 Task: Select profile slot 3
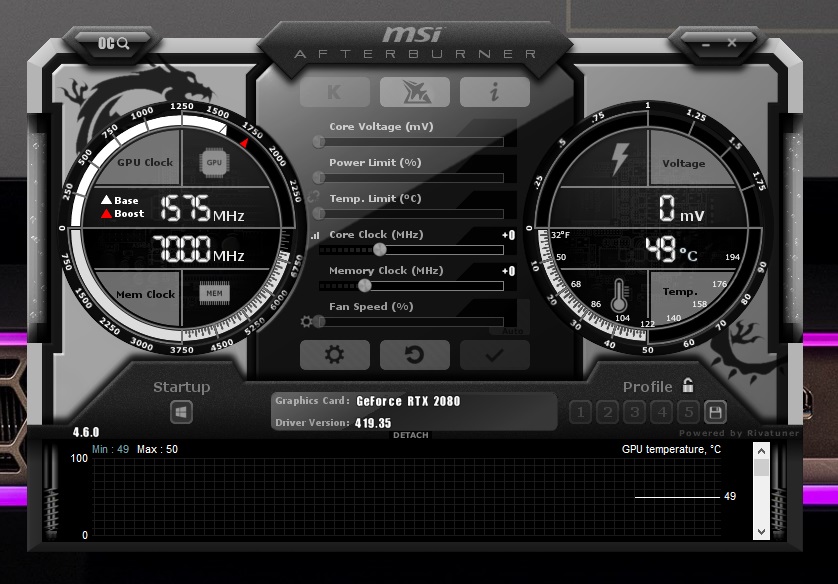click(x=634, y=412)
